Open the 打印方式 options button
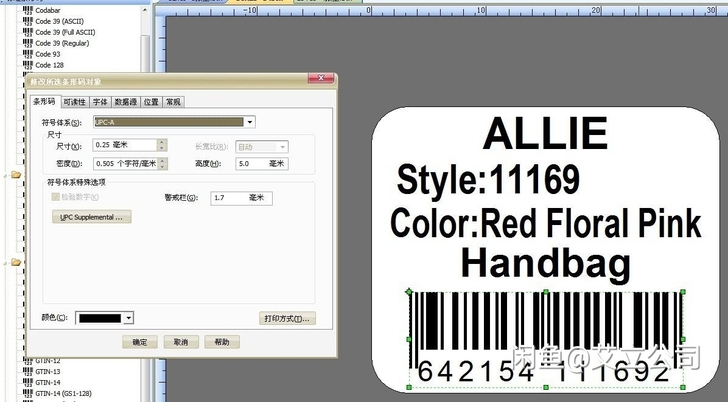Image resolution: width=728 pixels, height=402 pixels. point(287,318)
